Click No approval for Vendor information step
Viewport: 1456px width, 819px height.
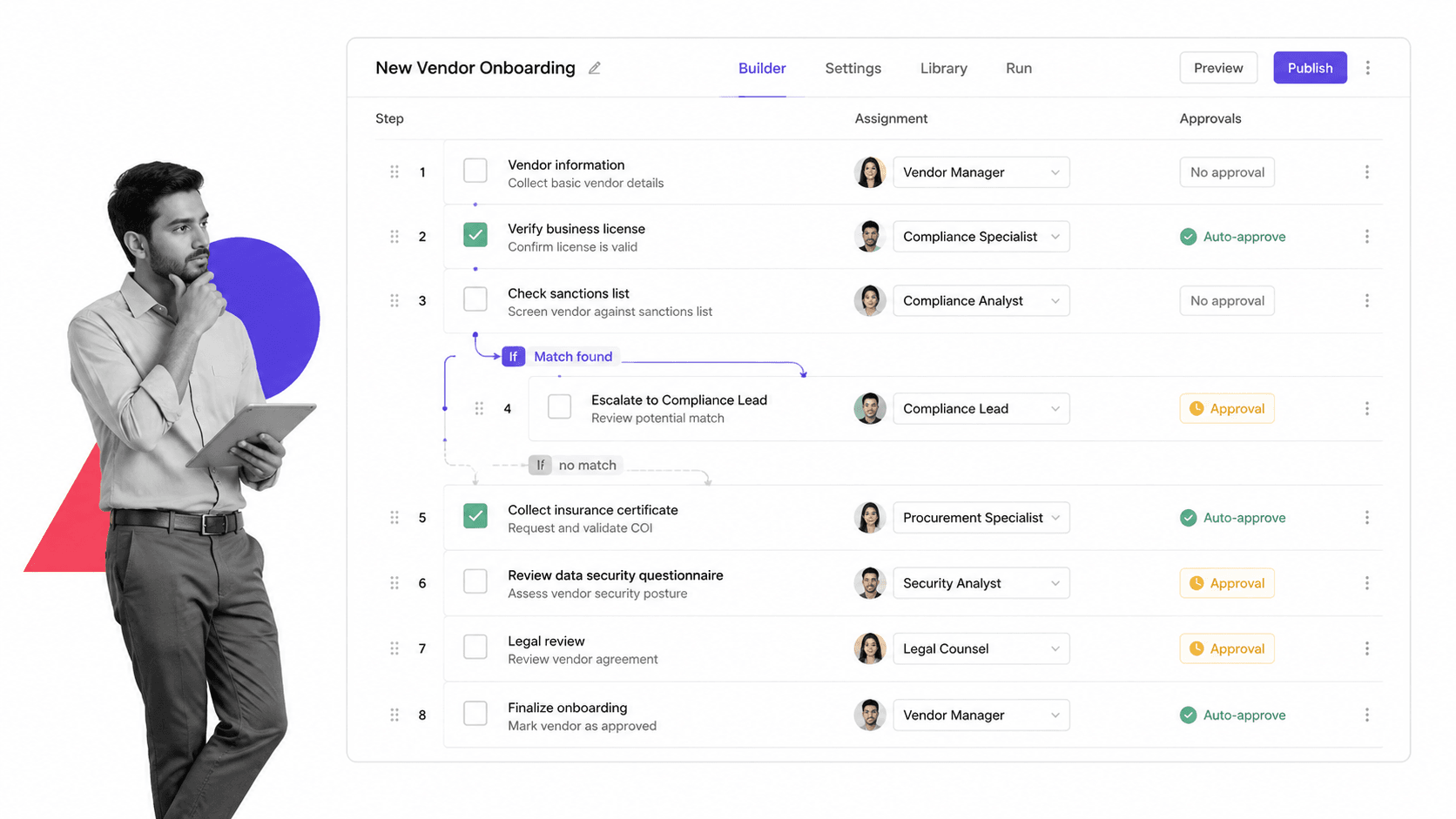1227,172
